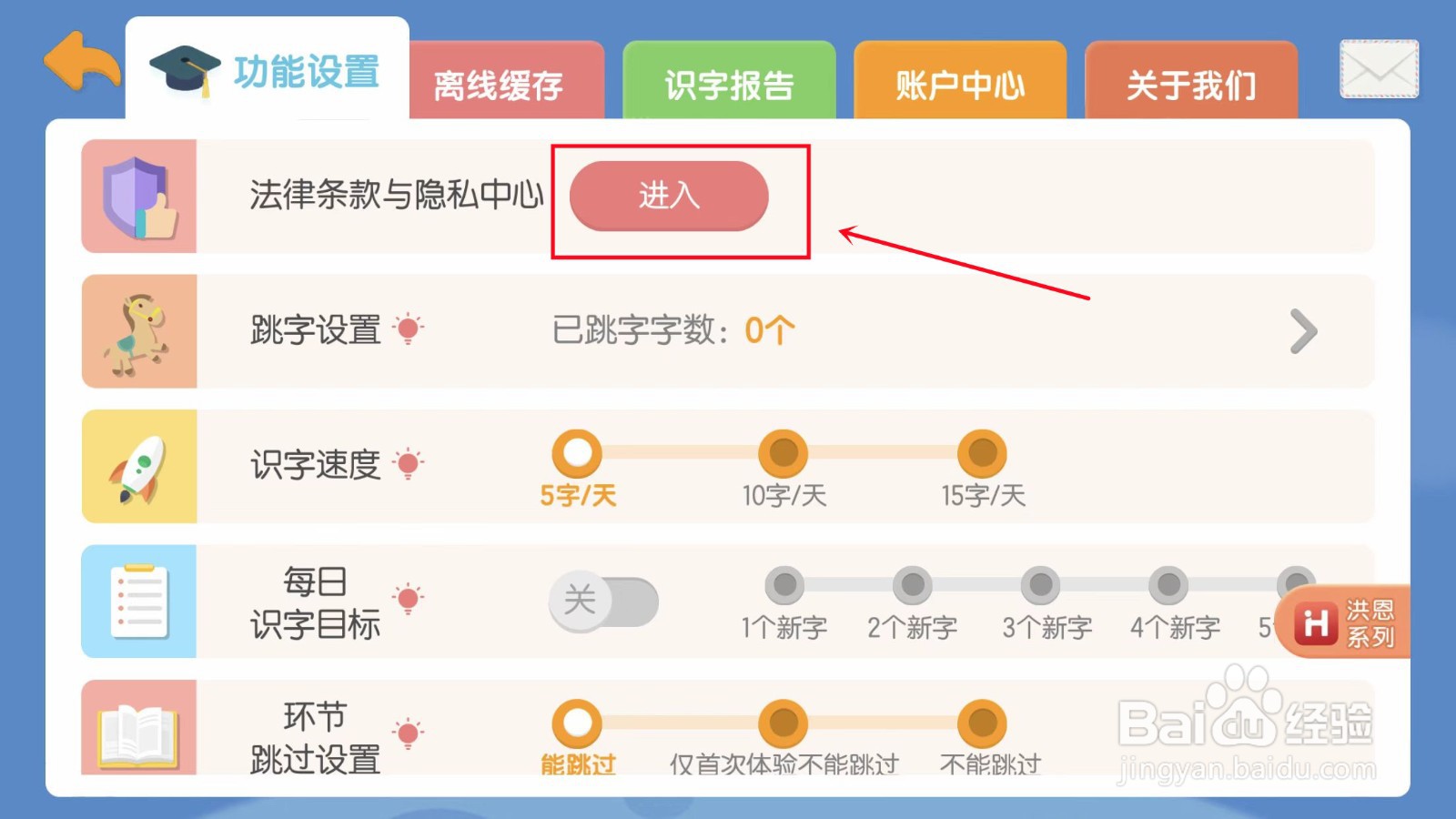Choose 不能跳过 skip setting
Screen dimensions: 1456x819
[x=982, y=724]
